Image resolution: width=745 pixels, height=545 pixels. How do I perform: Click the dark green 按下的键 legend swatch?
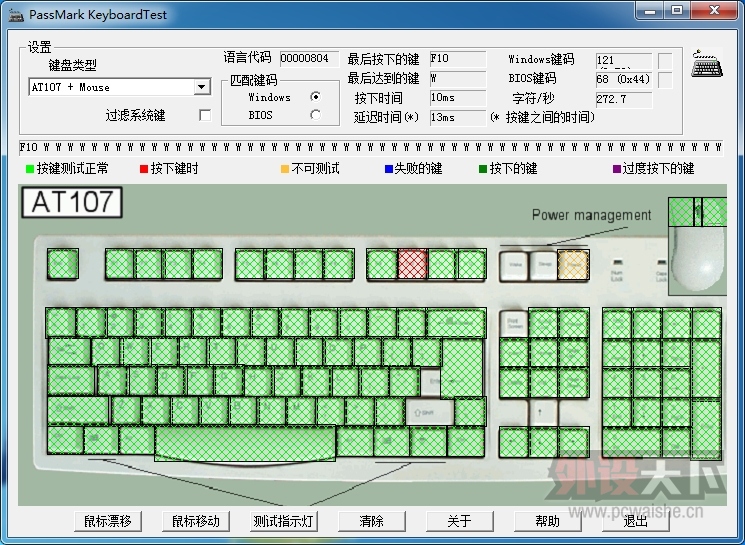tap(483, 169)
